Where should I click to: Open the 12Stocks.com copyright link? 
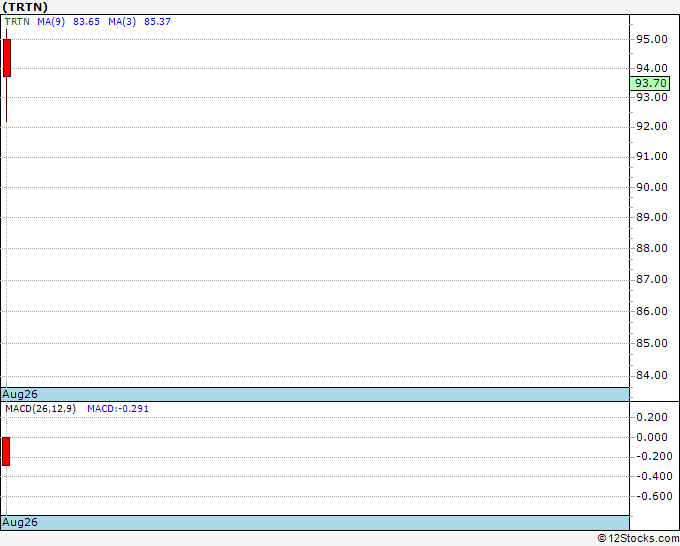tap(638, 538)
